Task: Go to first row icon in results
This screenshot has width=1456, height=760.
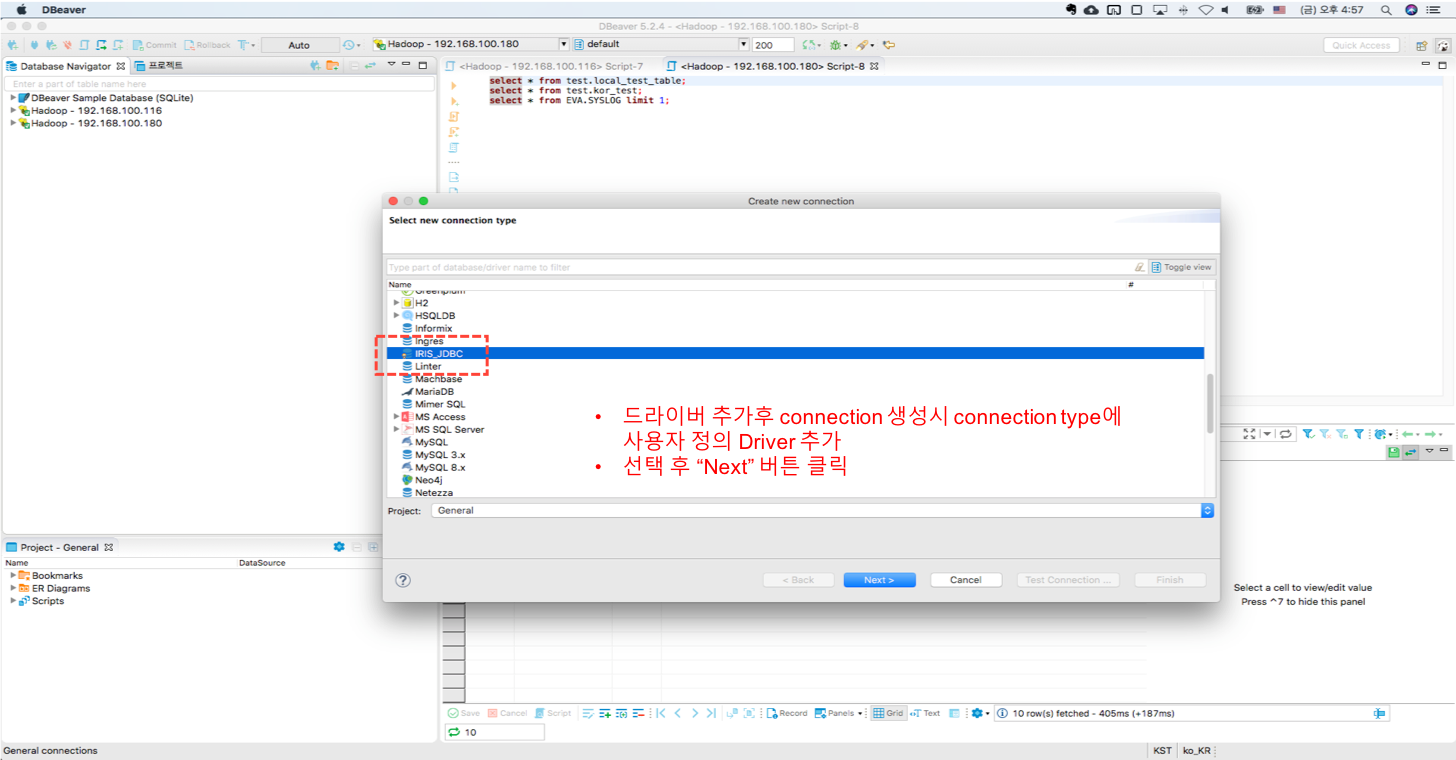Action: point(661,713)
